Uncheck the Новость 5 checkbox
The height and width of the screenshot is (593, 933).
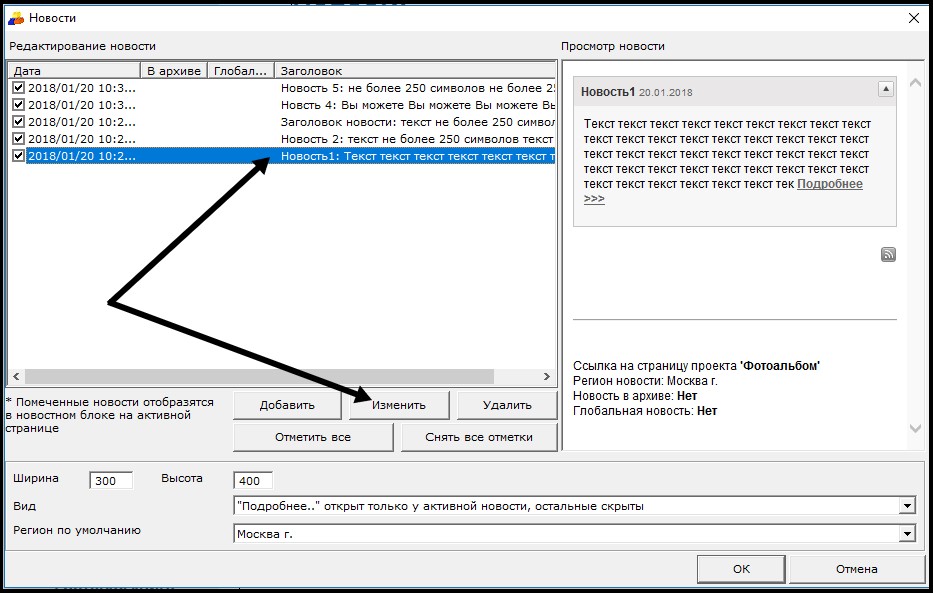[x=19, y=88]
